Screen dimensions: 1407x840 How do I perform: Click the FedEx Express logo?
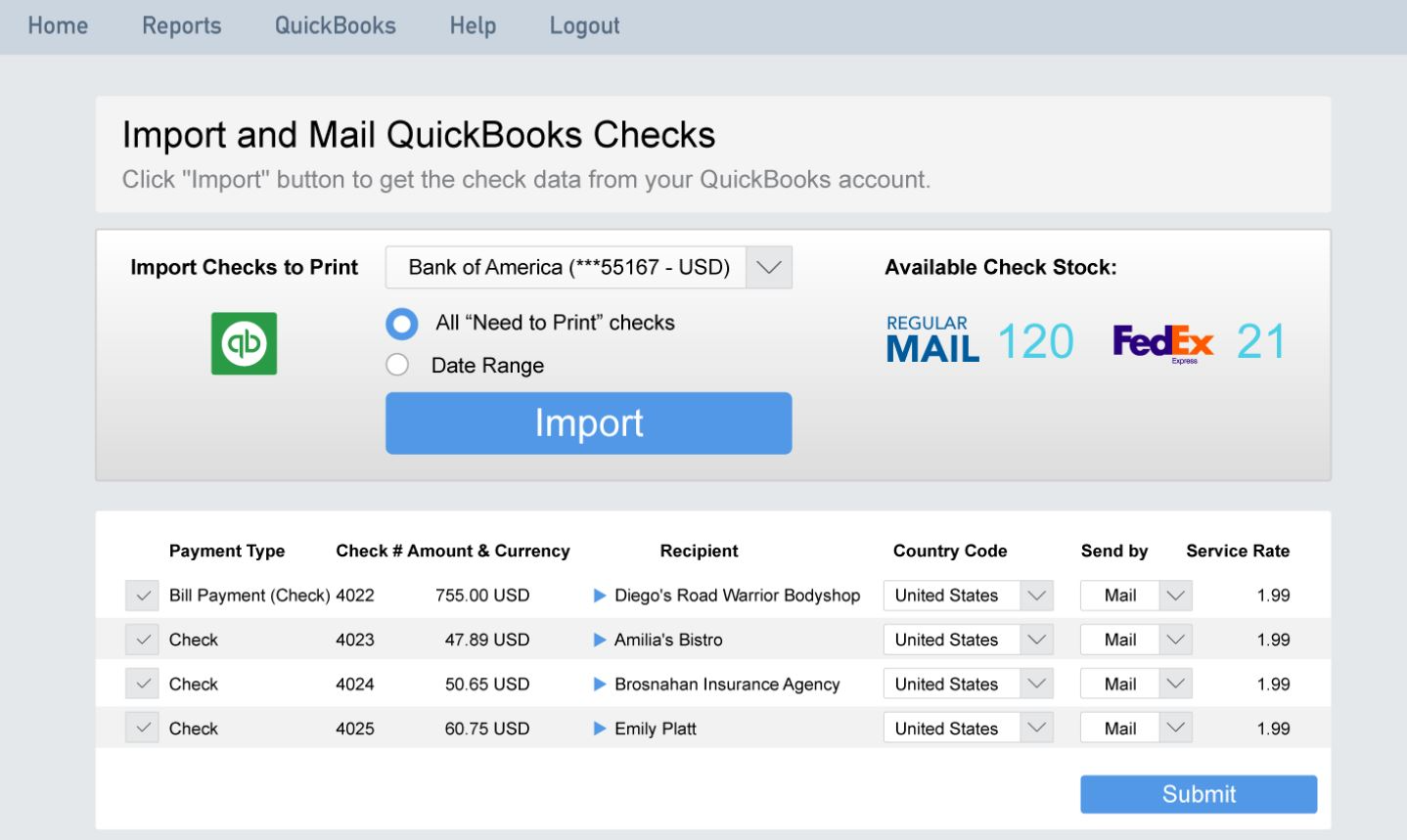pos(1162,341)
